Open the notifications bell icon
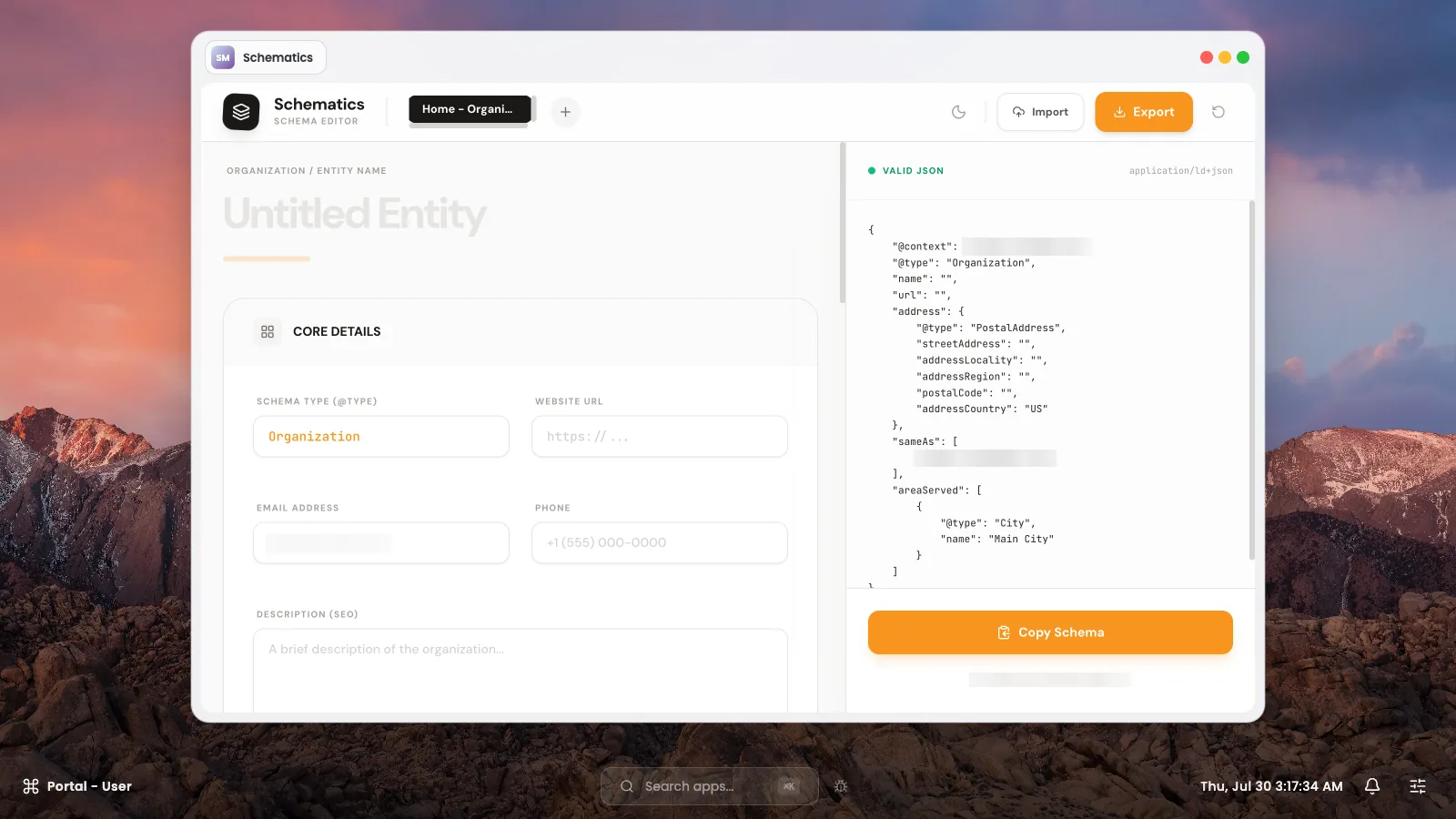Image resolution: width=1456 pixels, height=819 pixels. coord(1372,786)
